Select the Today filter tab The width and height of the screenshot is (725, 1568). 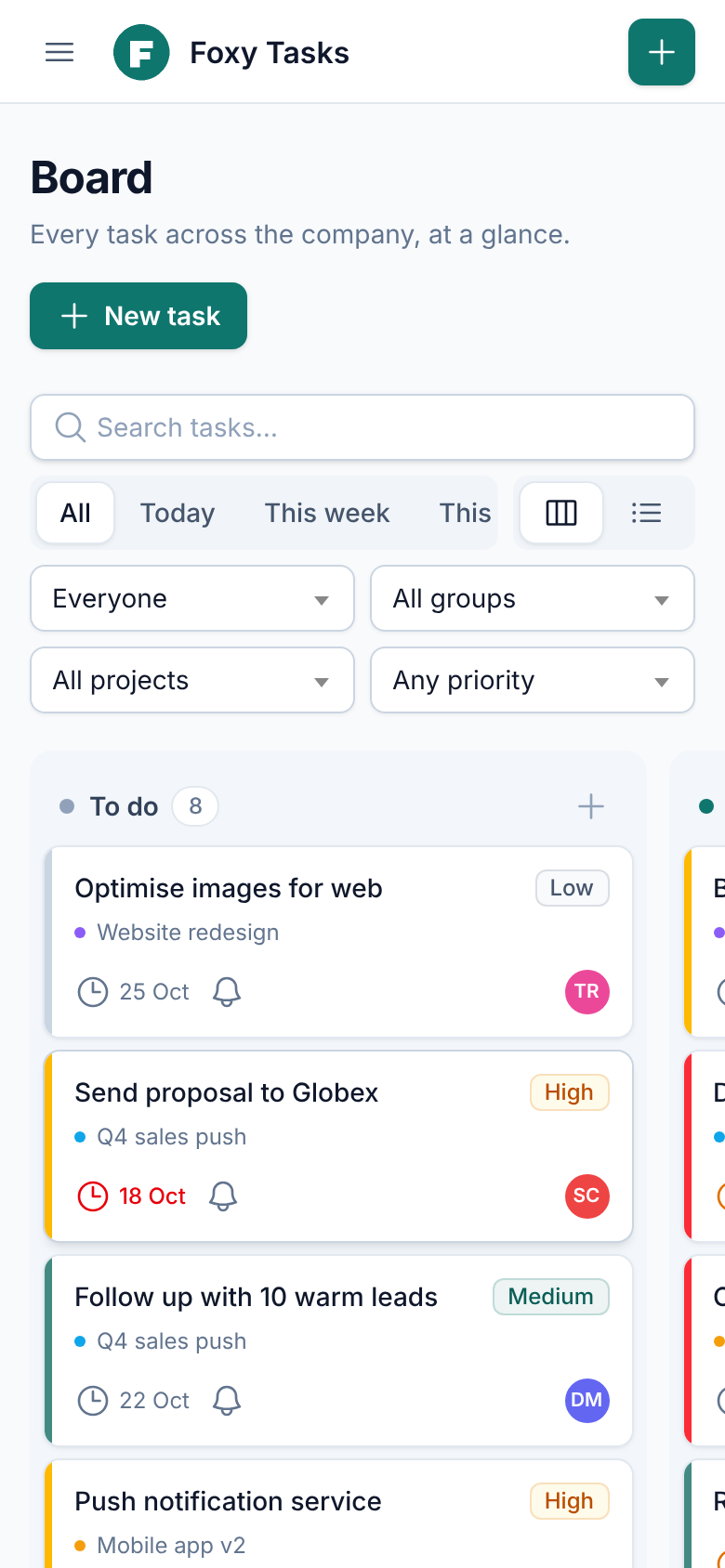(178, 513)
